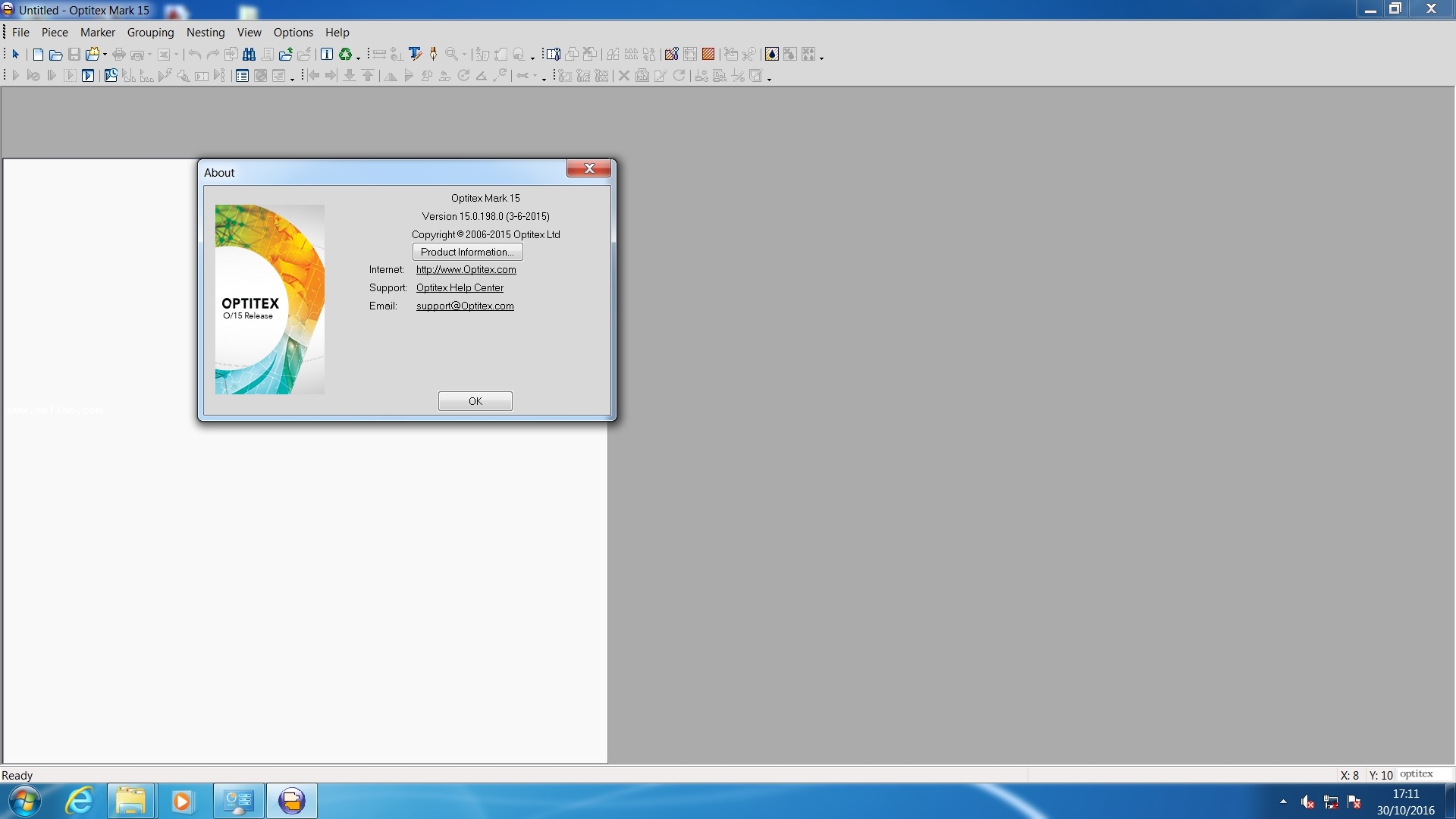The image size is (1456, 819).
Task: Open the File menu
Action: pyautogui.click(x=20, y=33)
